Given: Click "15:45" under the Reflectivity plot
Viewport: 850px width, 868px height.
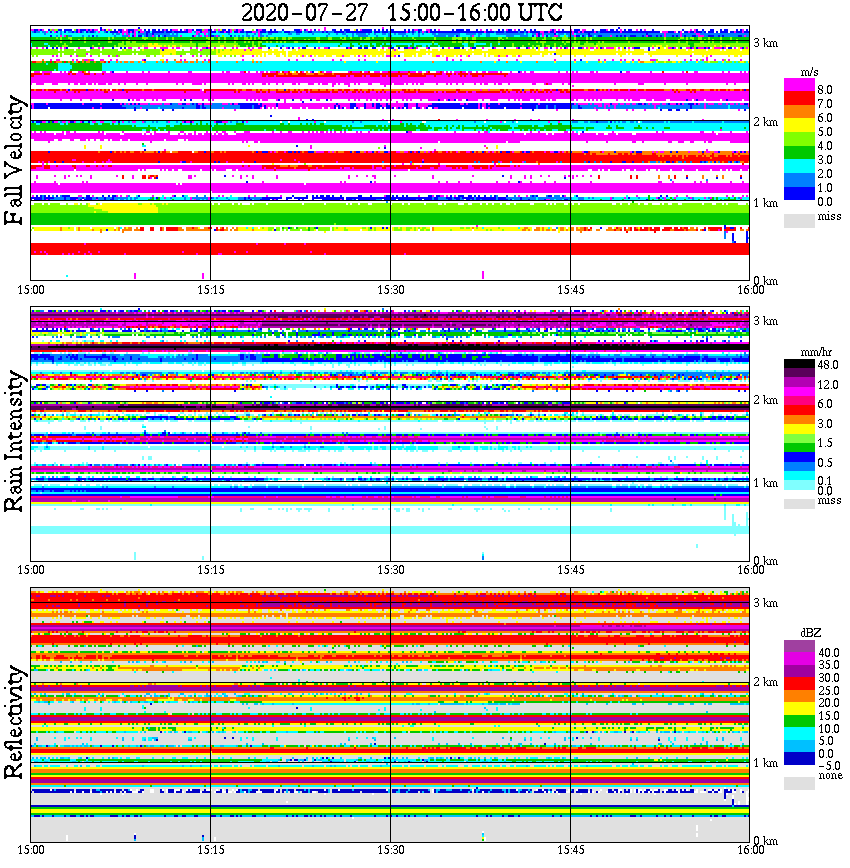Looking at the screenshot, I should 571,850.
